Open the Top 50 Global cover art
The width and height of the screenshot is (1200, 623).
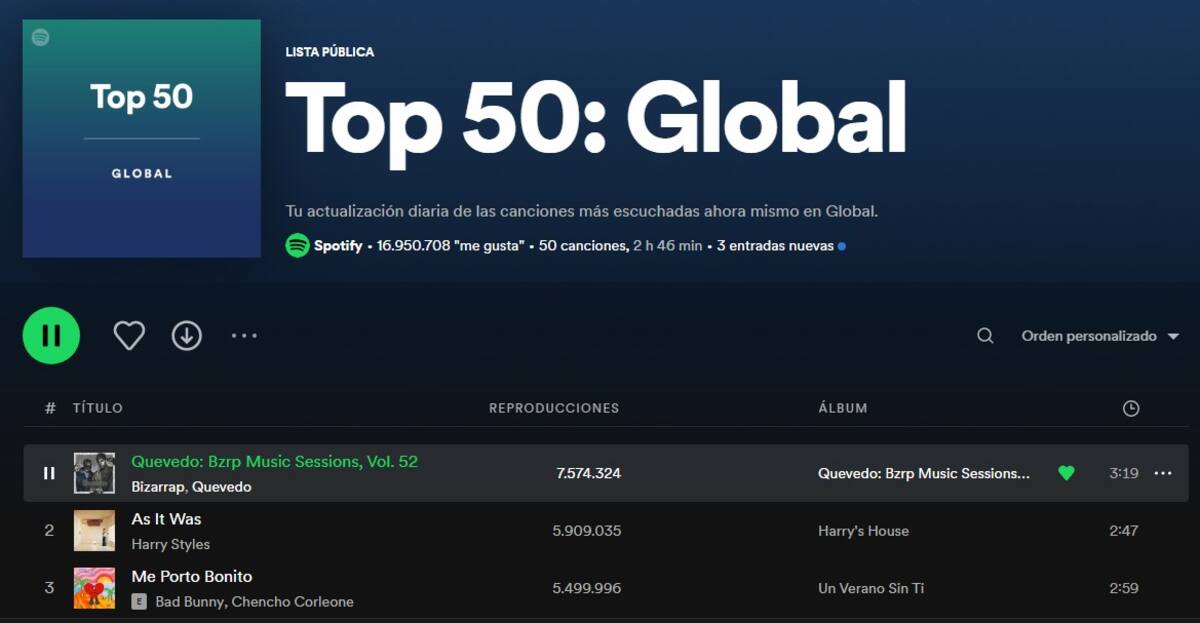[x=141, y=138]
